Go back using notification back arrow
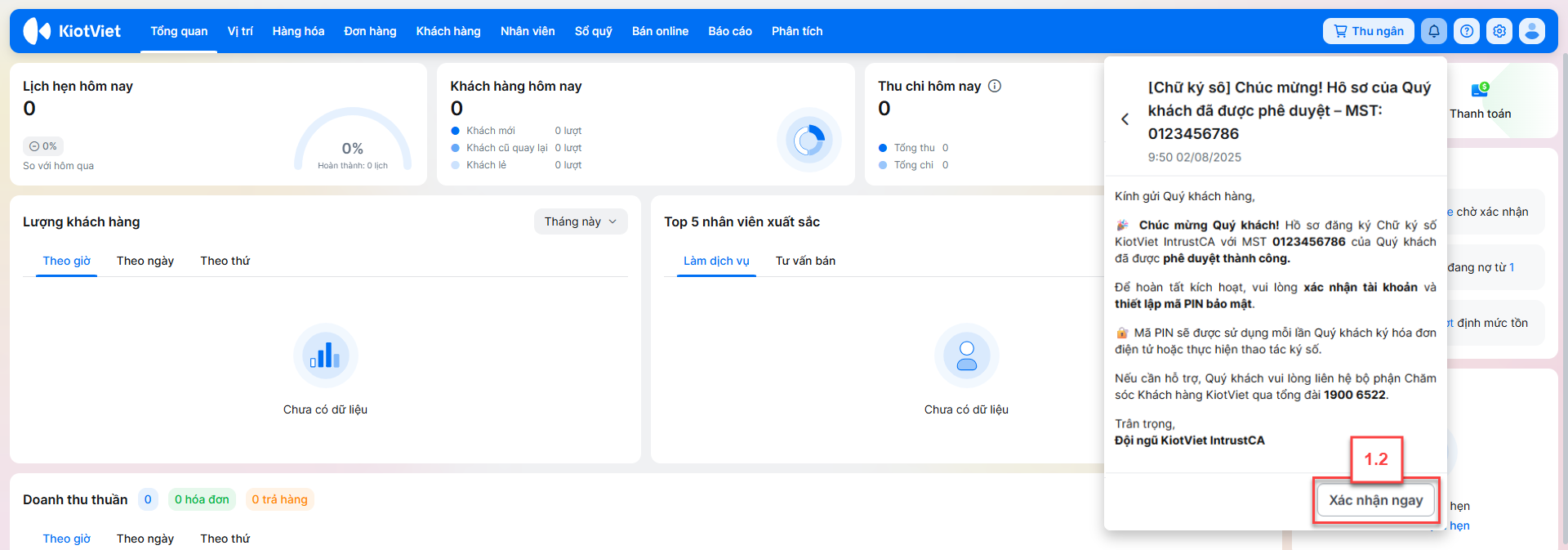 click(x=1125, y=119)
